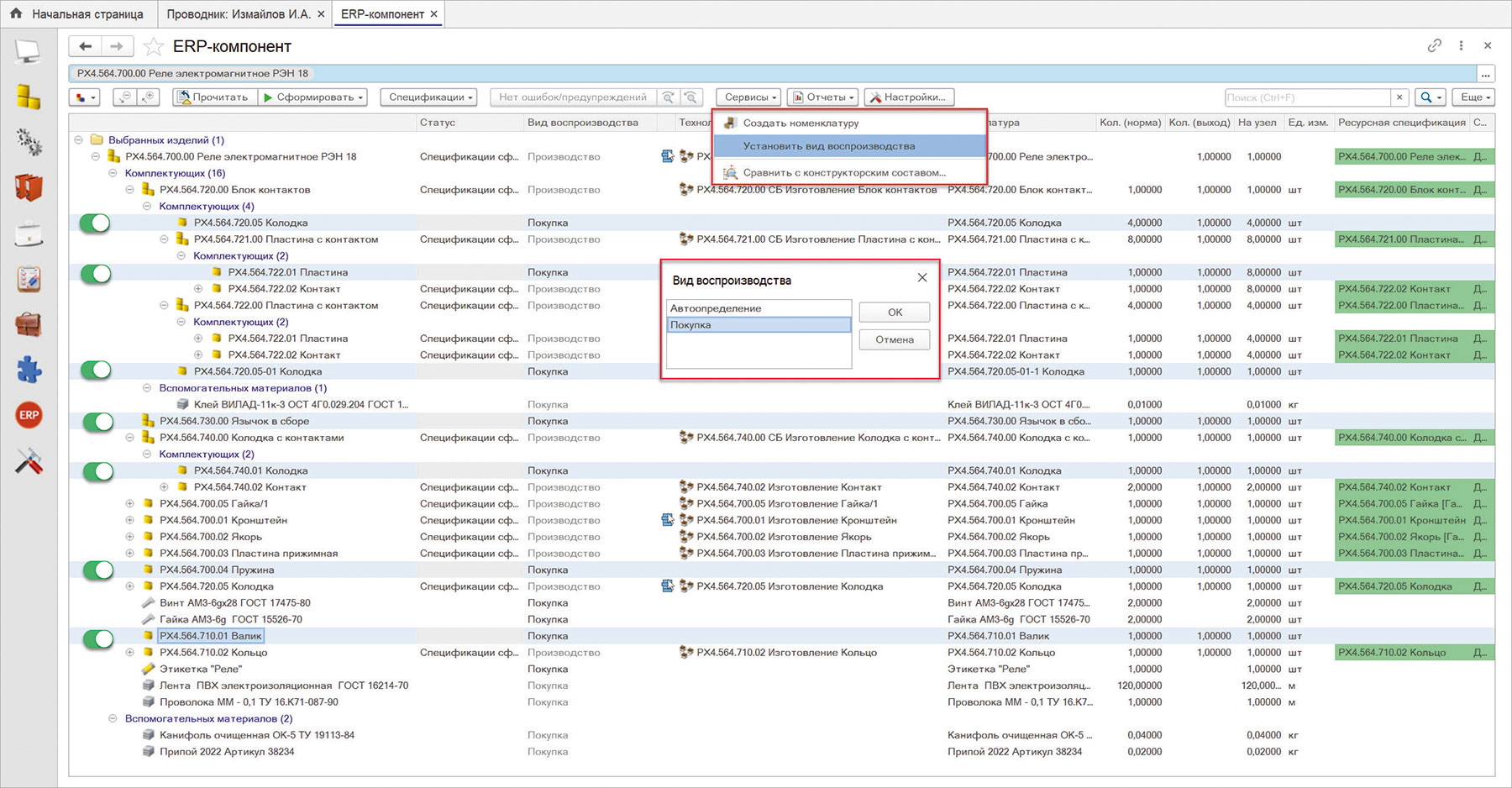Collapse tree levels with the minus magnifier icon

coord(124,97)
